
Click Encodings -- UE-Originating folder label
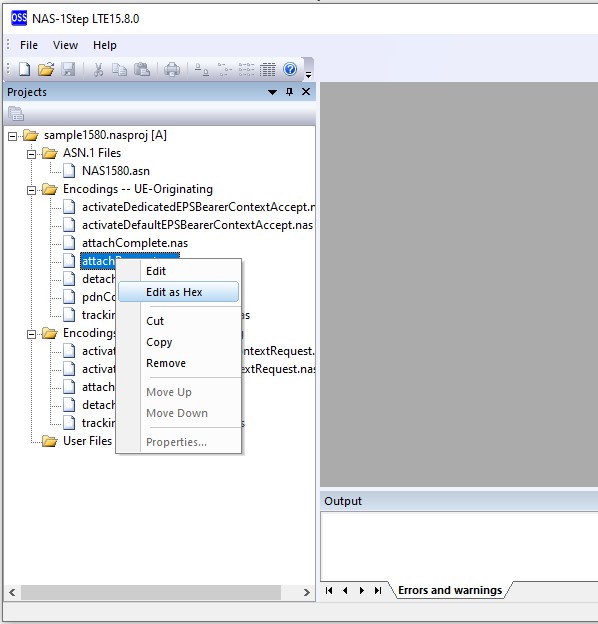(x=138, y=189)
